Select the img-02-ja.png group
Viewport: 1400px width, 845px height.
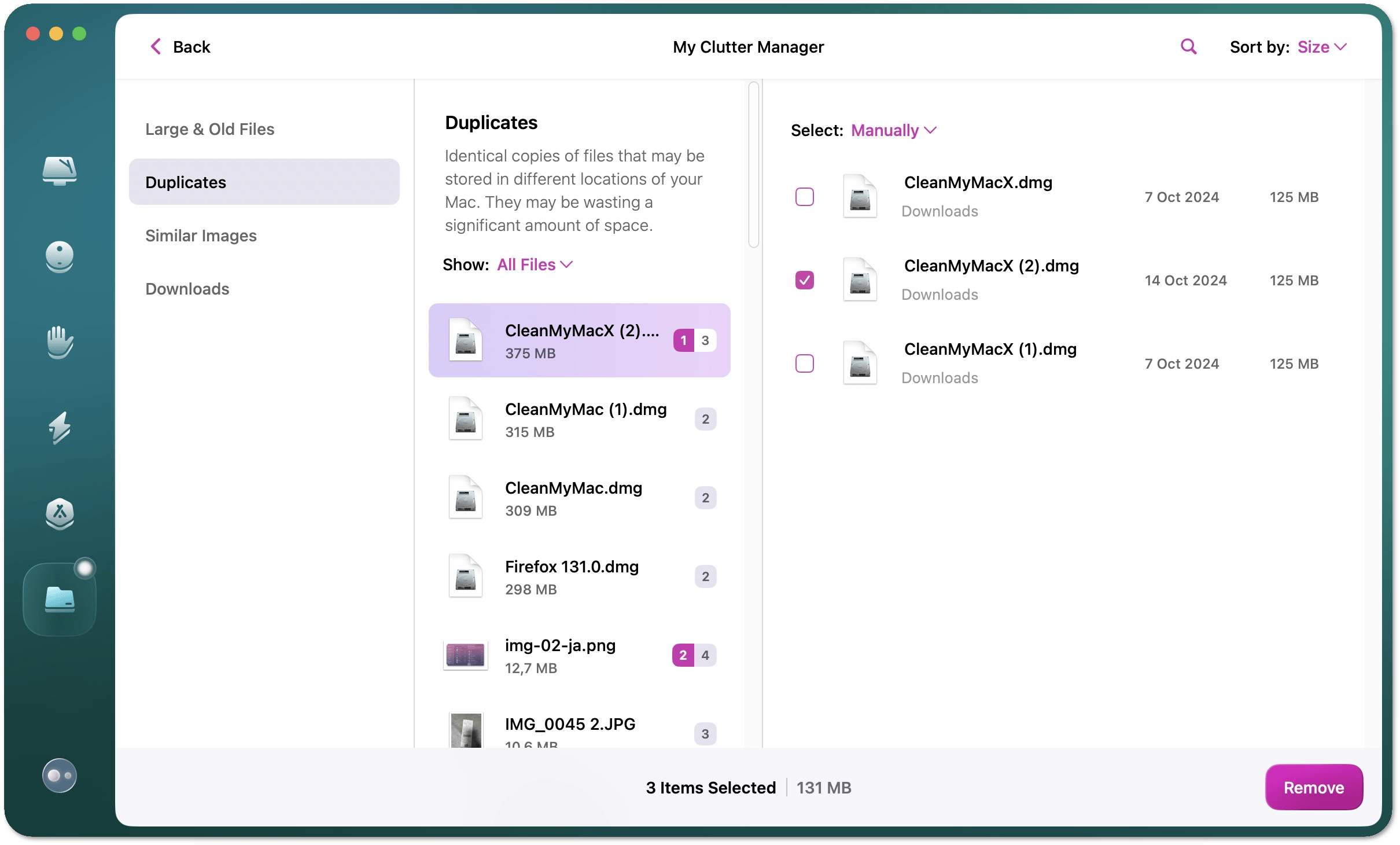[580, 655]
